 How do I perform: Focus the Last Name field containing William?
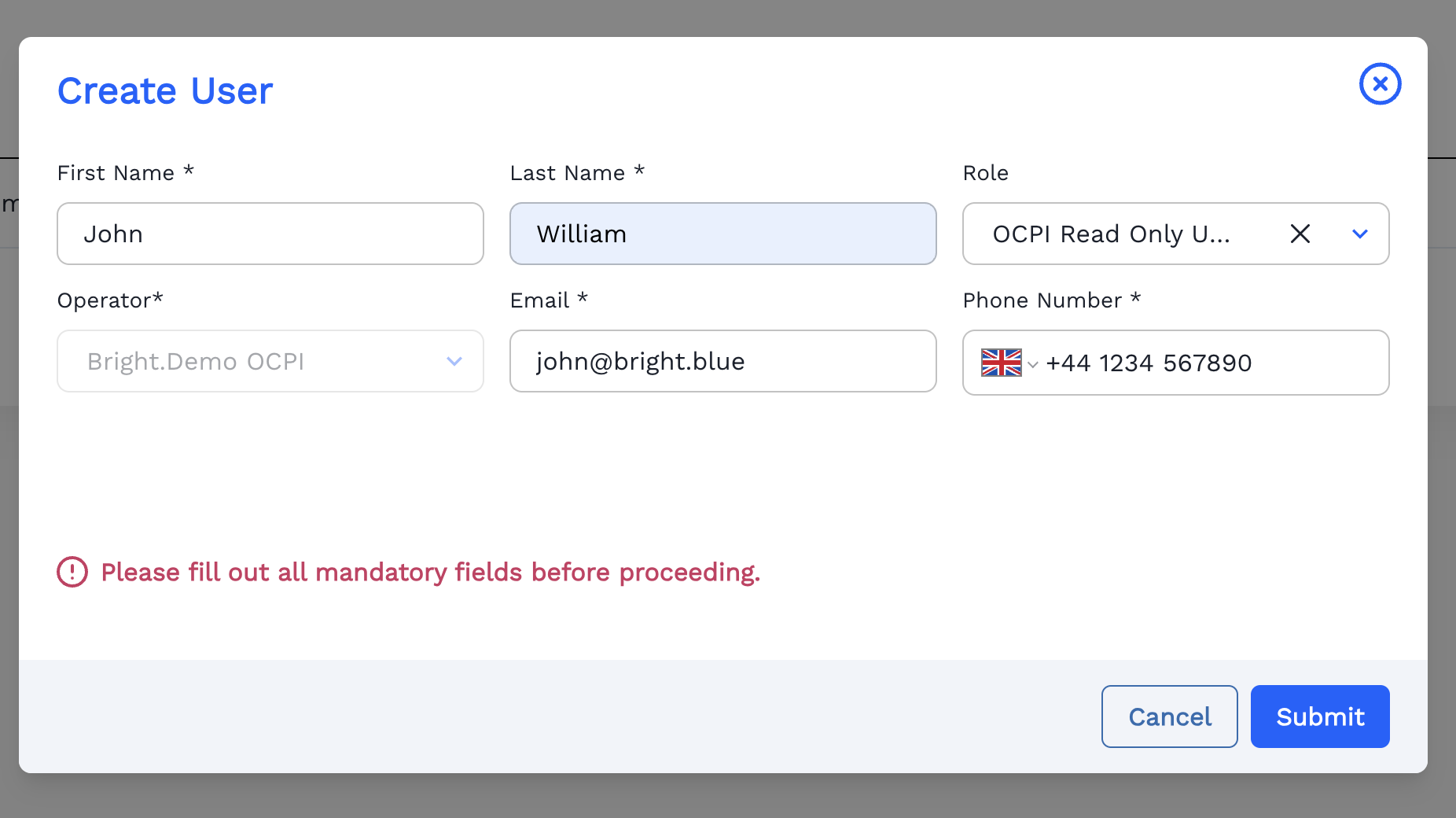point(722,234)
